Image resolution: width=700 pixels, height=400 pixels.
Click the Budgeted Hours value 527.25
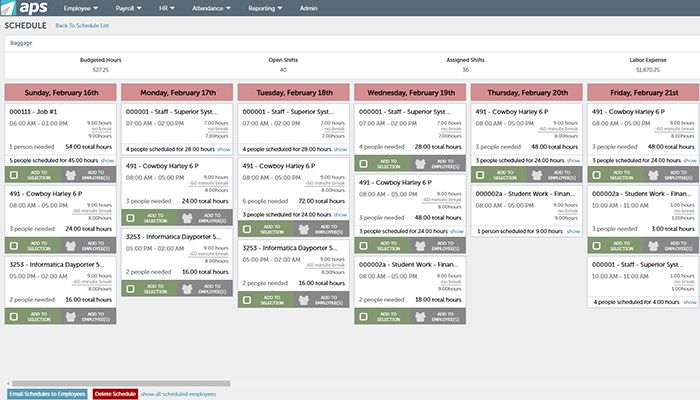[100, 70]
